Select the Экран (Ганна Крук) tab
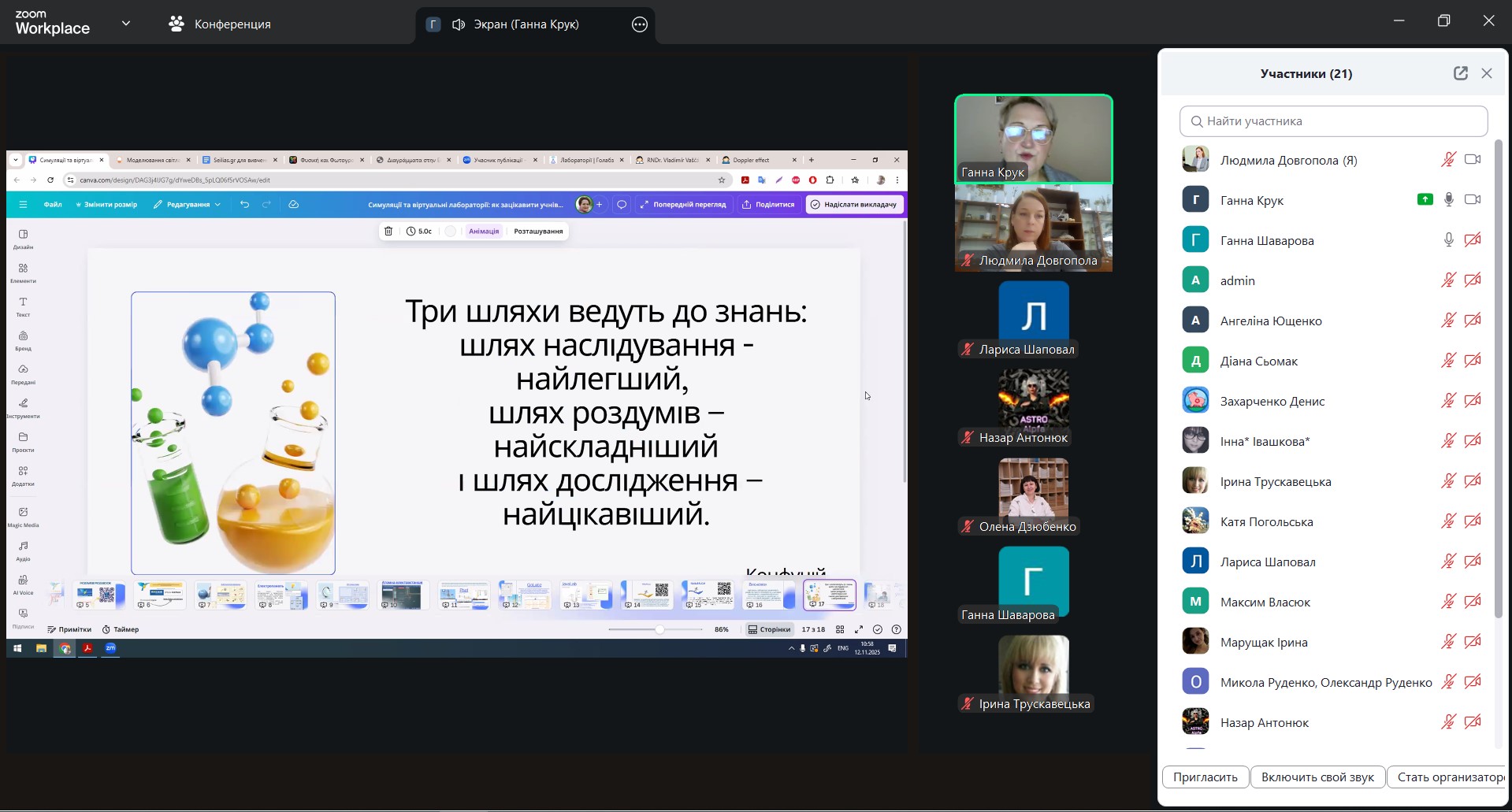 [x=526, y=24]
